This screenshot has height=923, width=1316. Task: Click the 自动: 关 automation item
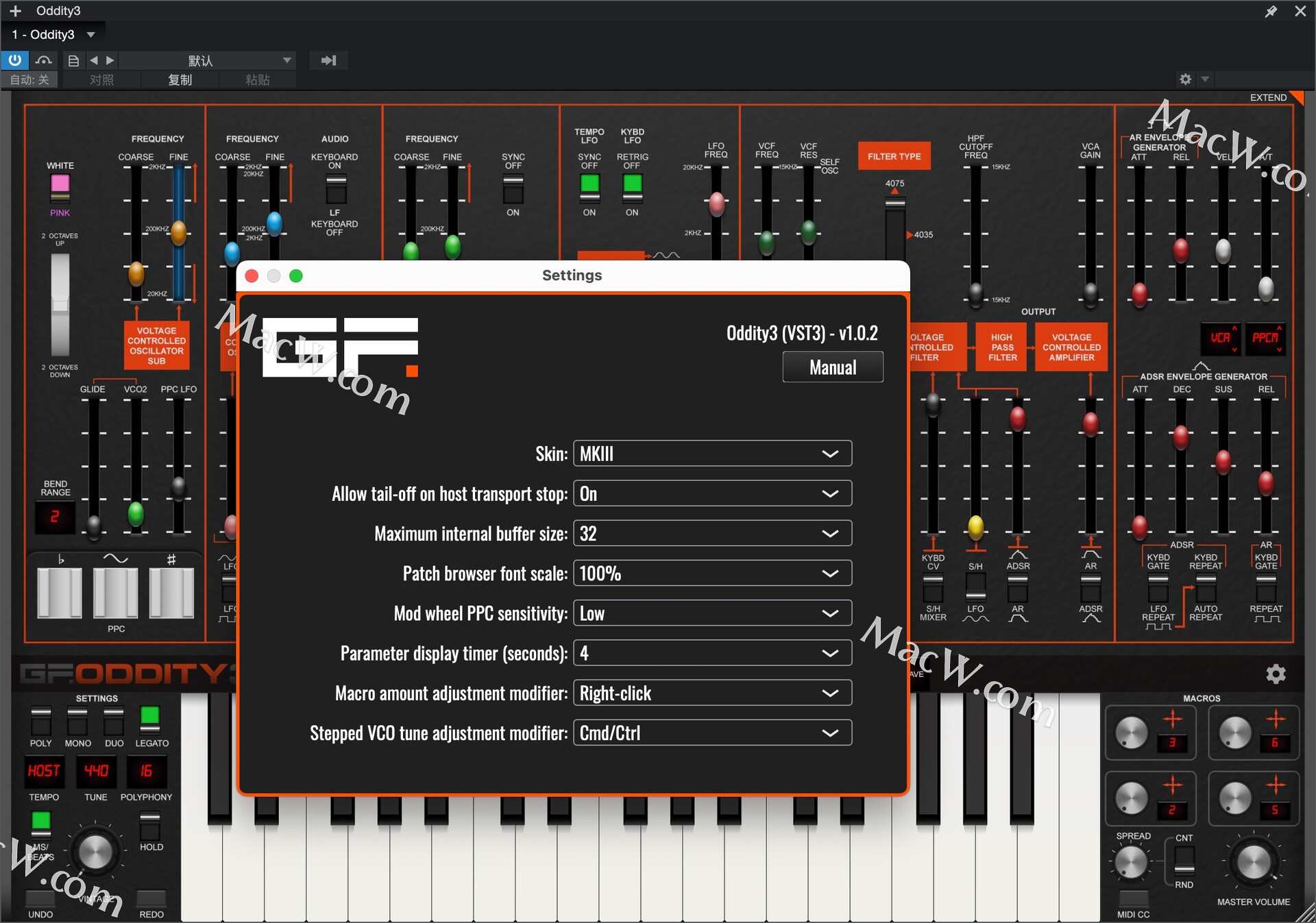[x=29, y=79]
